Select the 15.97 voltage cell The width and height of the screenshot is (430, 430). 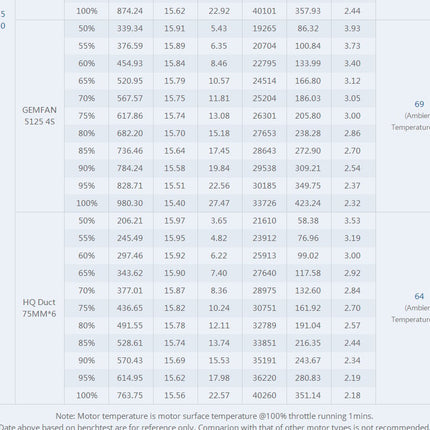click(x=175, y=221)
